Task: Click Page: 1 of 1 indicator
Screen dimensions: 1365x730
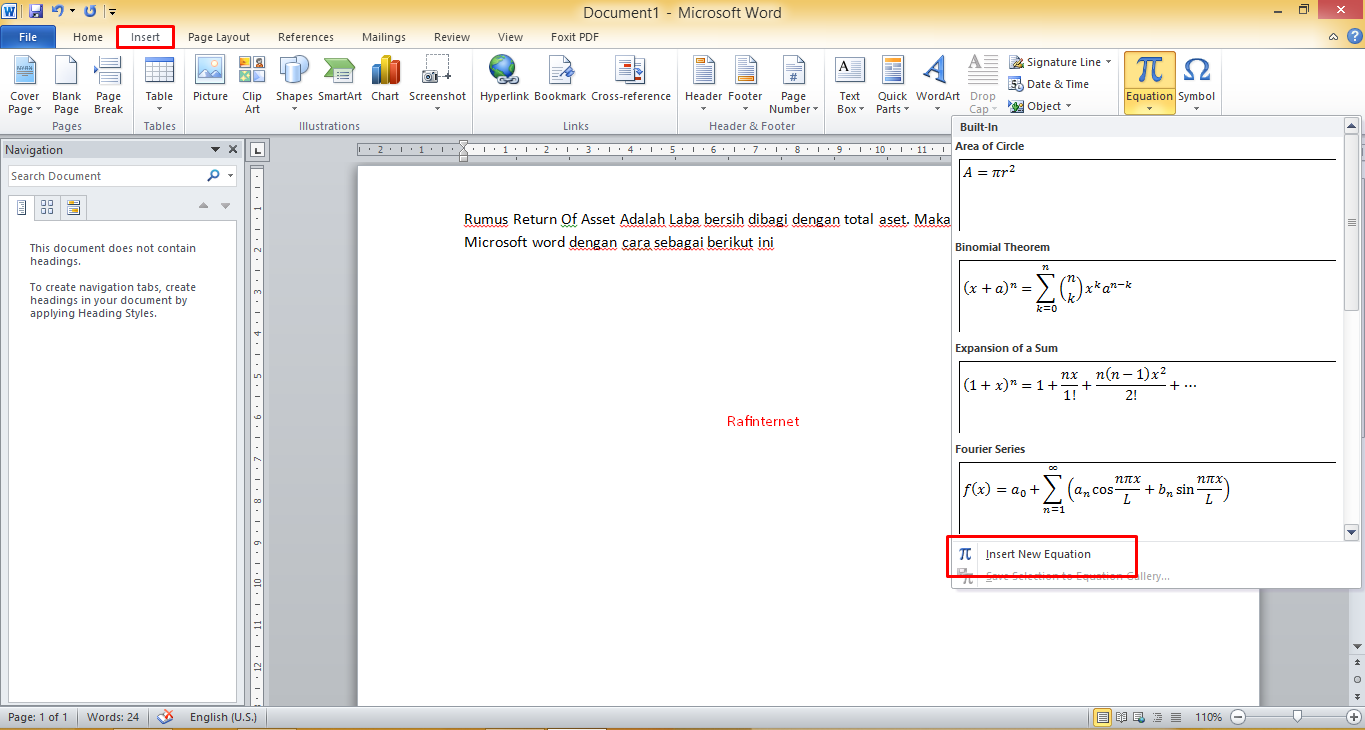Action: (38, 717)
